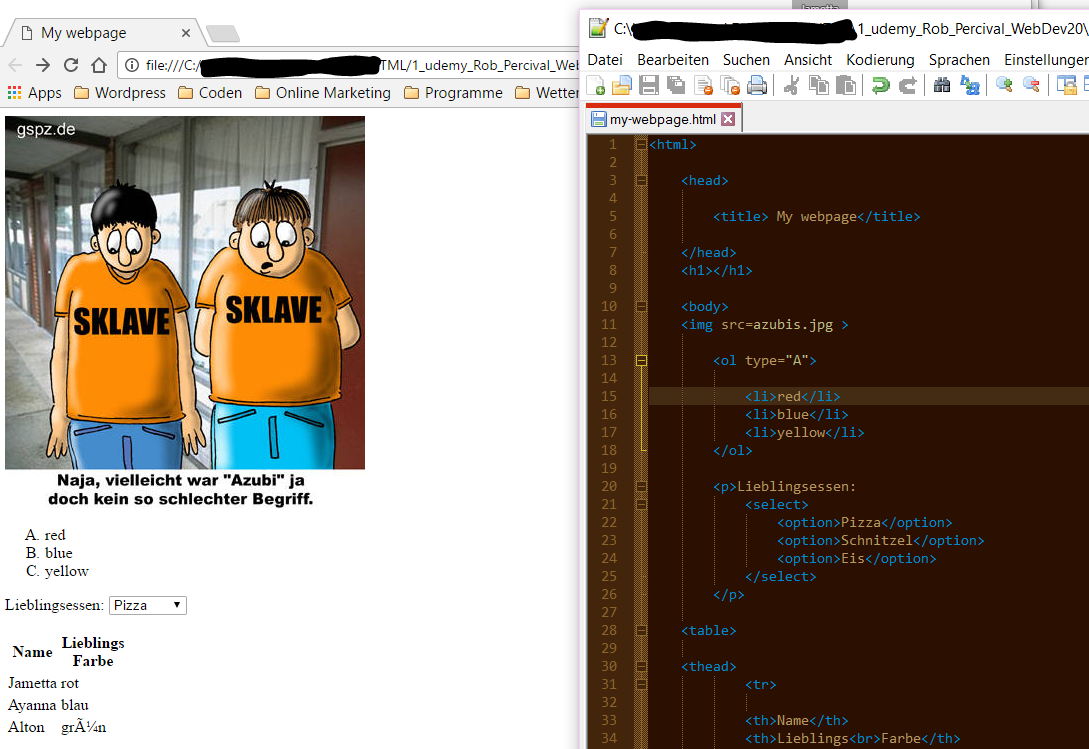Click 'Alton' in the webpage table
The height and width of the screenshot is (749, 1089).
coord(26,727)
